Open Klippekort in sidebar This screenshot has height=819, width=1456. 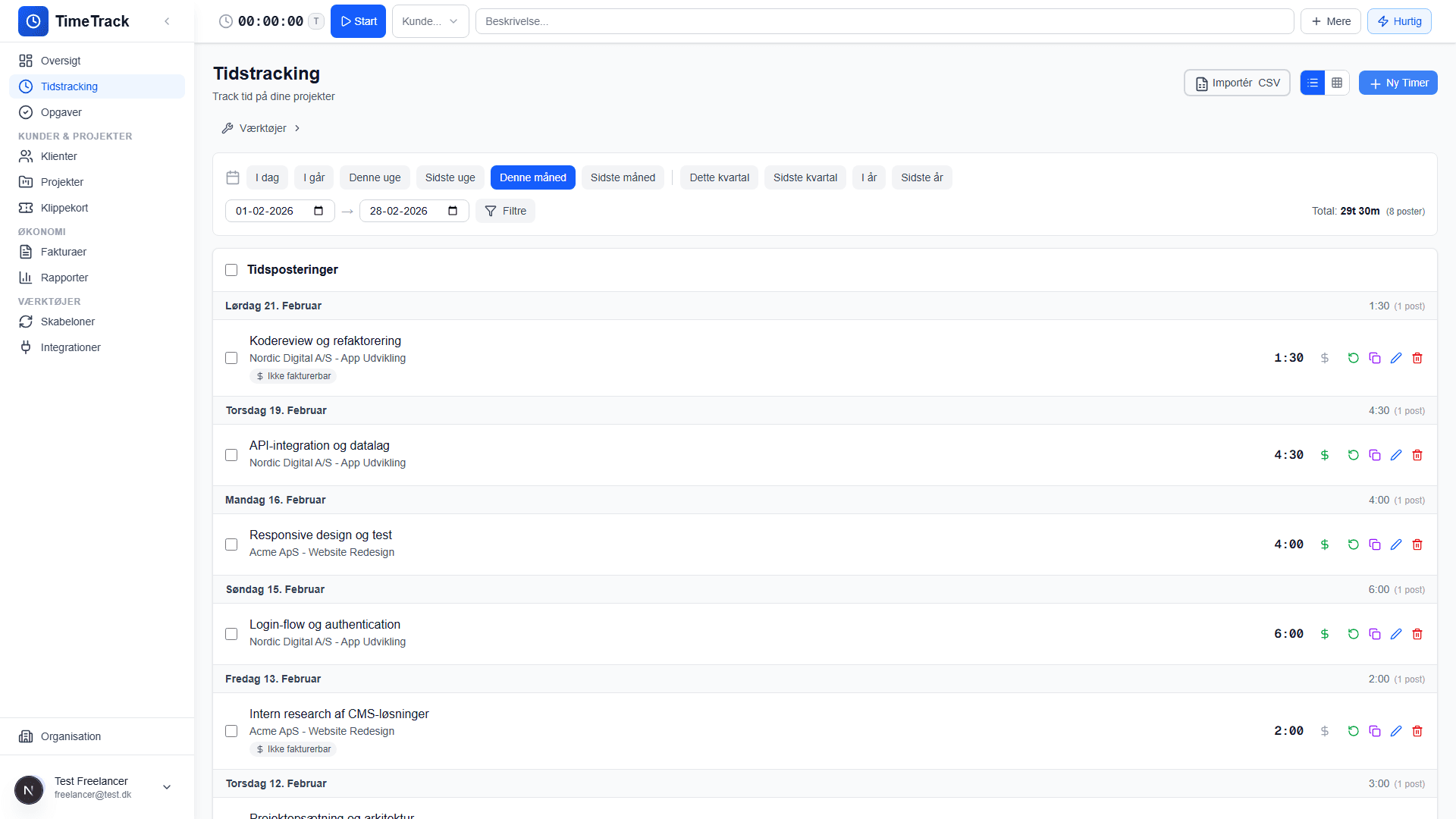click(x=97, y=208)
